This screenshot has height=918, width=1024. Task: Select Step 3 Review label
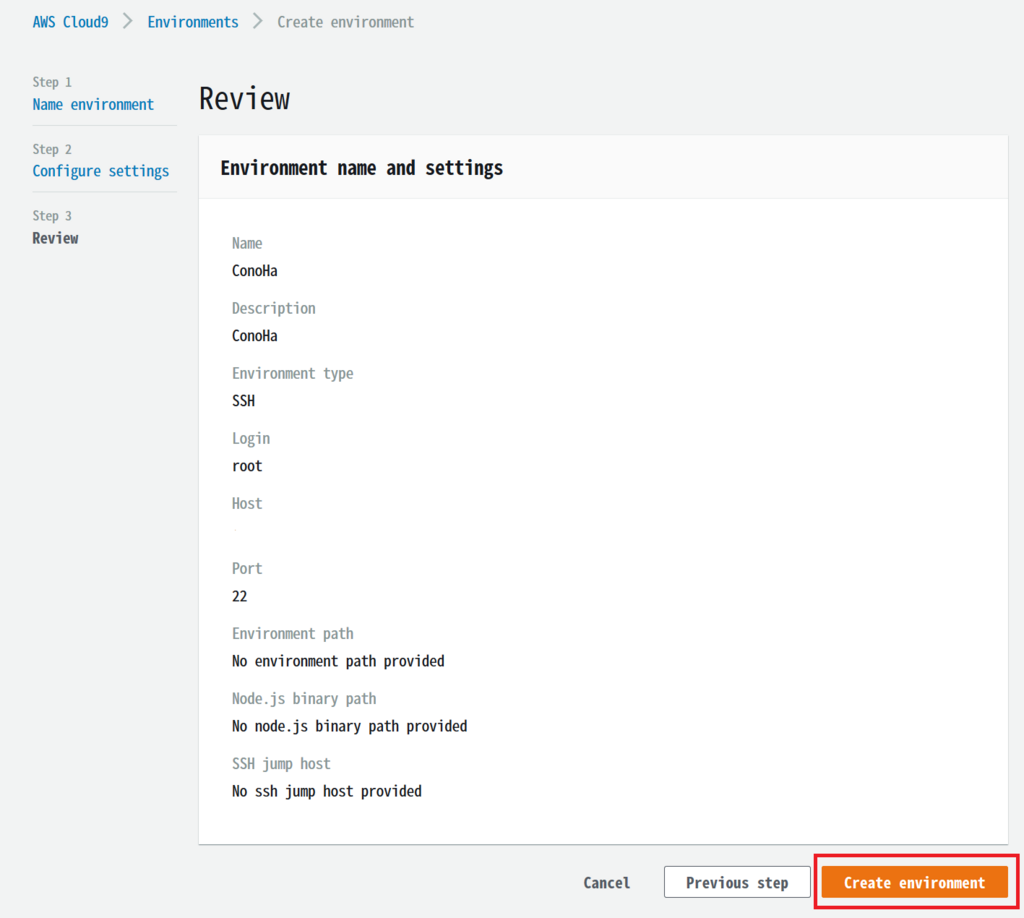click(x=56, y=238)
